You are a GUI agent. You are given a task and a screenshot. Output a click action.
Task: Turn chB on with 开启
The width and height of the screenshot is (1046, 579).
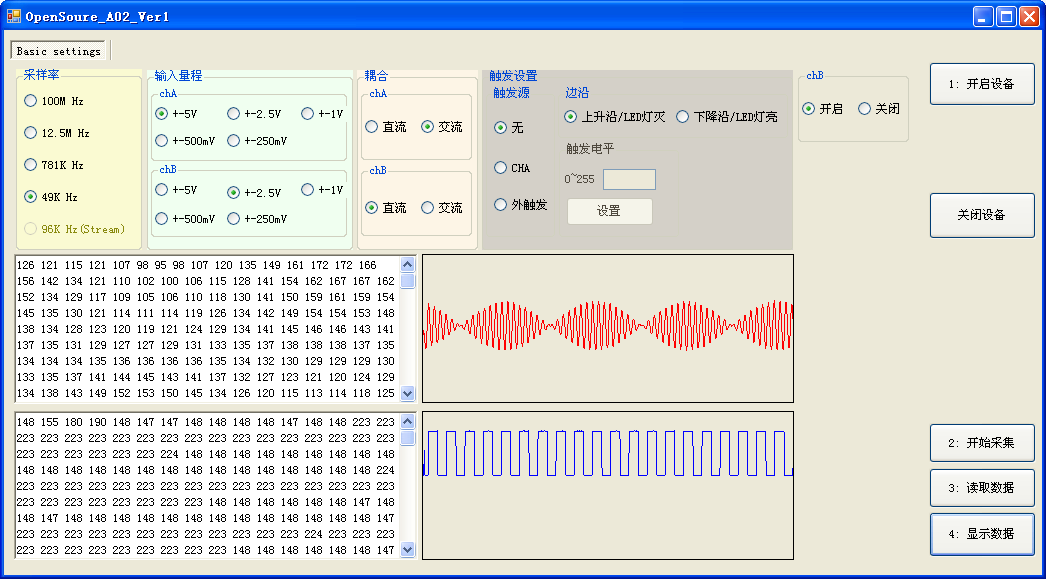(x=823, y=109)
